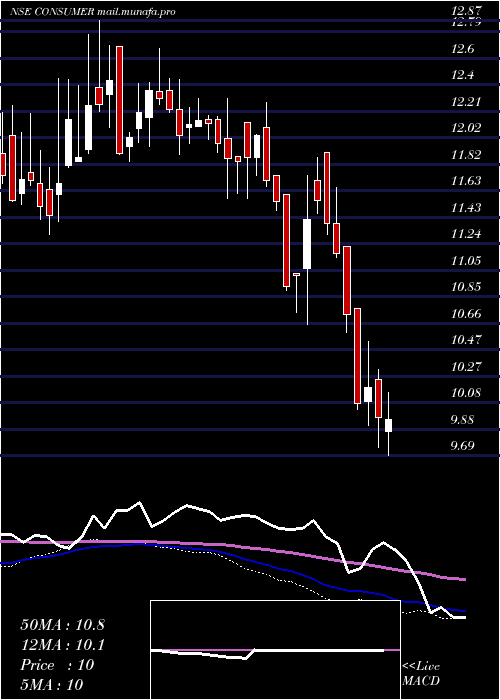Screen dimensions: 500x700
Task: Click the 12.6 price axis label
Action: (x=463, y=49)
